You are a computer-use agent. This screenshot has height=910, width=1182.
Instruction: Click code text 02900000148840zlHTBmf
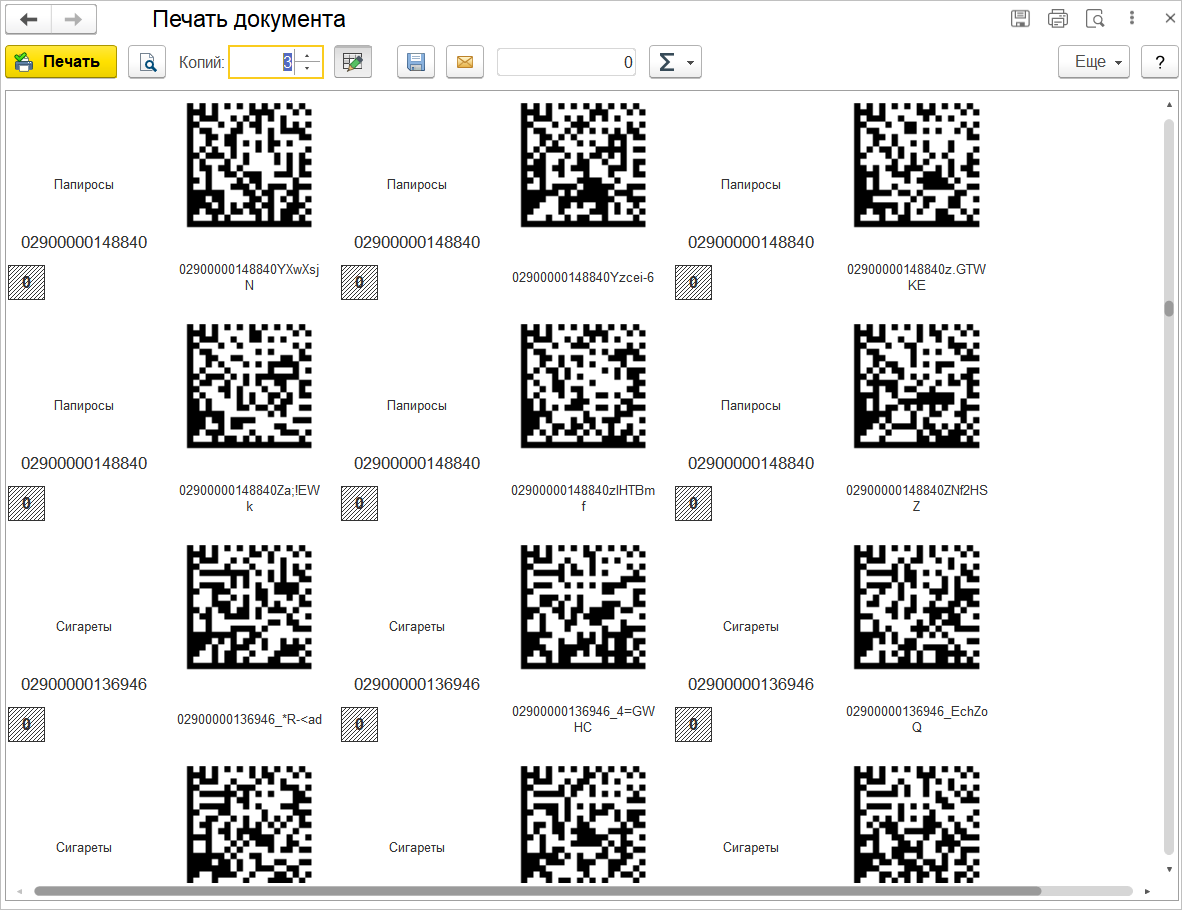583,498
